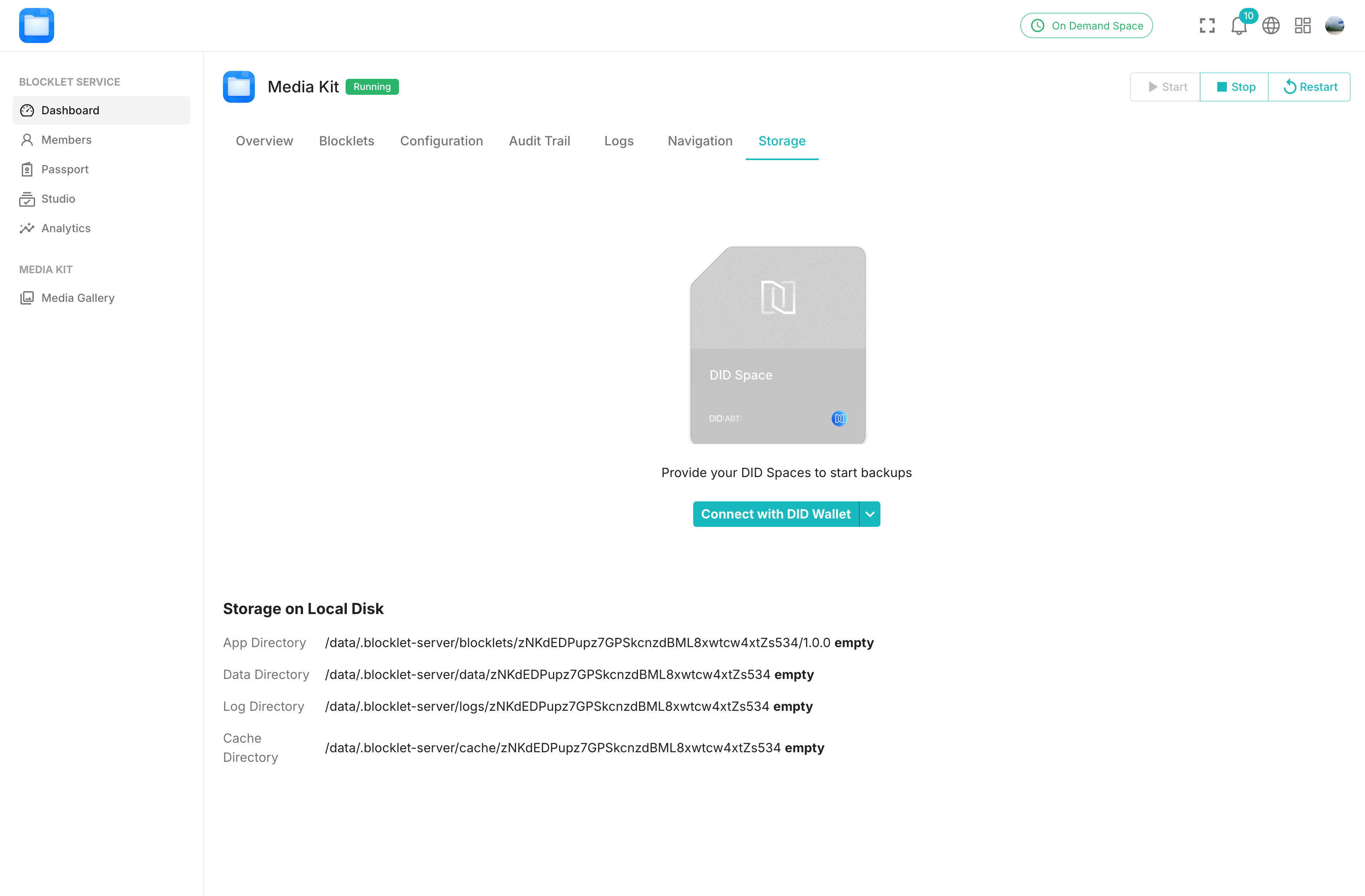The width and height of the screenshot is (1365, 896).
Task: Open the notifications bell
Action: (1238, 26)
